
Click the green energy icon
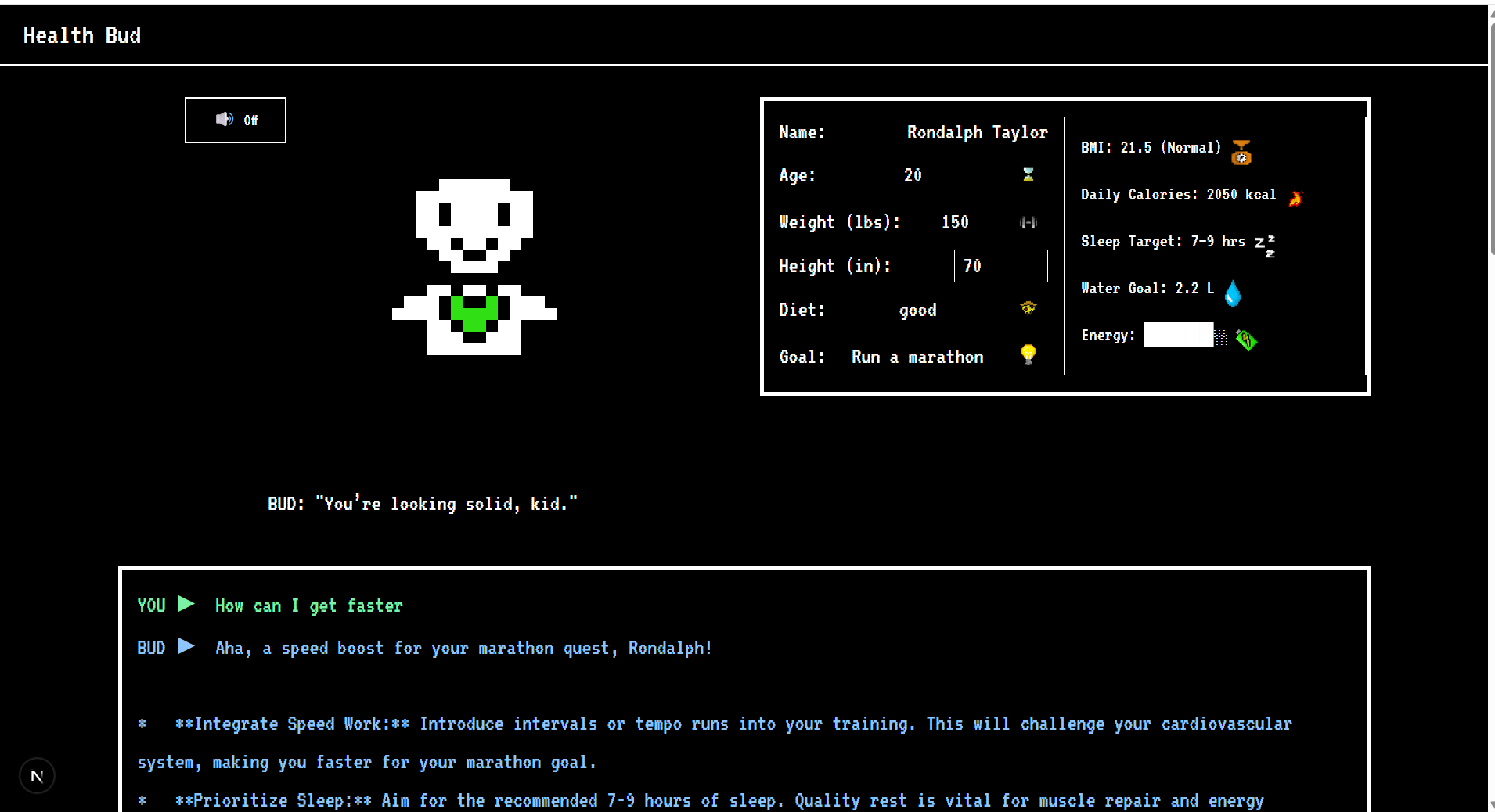coord(1246,340)
